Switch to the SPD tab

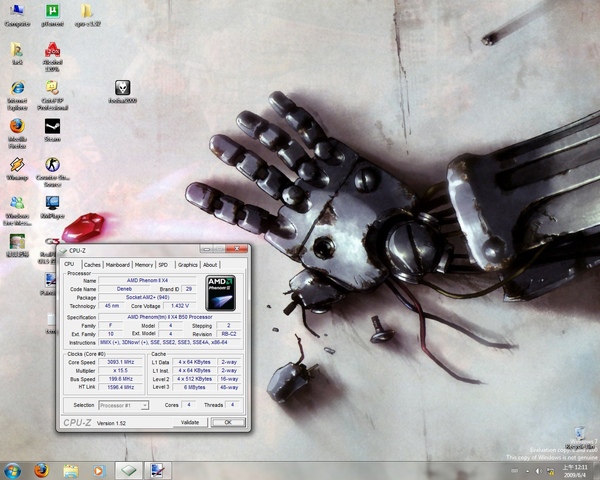[x=163, y=264]
